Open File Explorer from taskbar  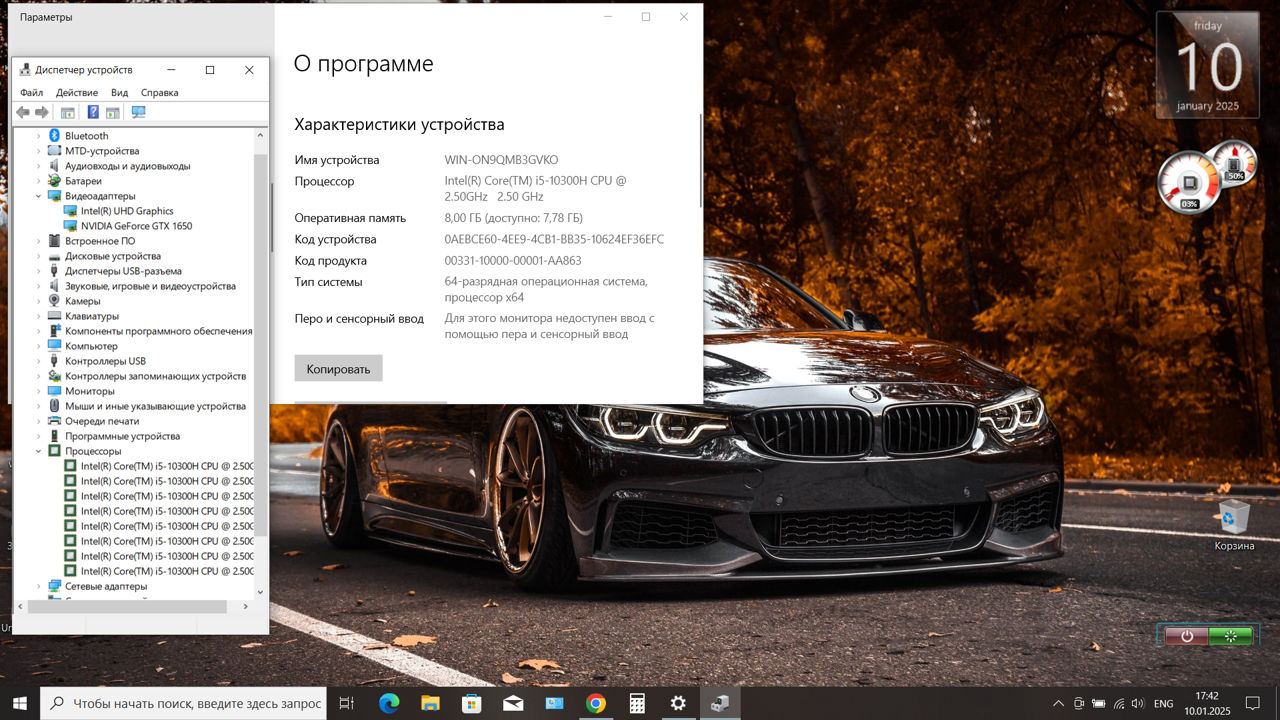point(430,703)
